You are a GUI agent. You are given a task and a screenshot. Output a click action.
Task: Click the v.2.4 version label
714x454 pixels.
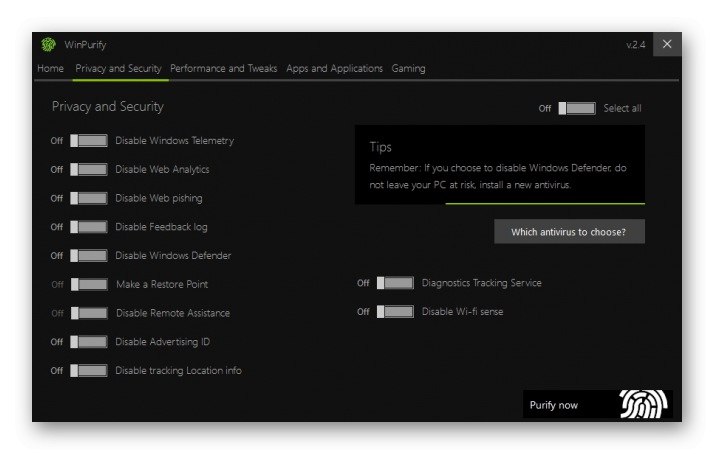click(x=636, y=45)
